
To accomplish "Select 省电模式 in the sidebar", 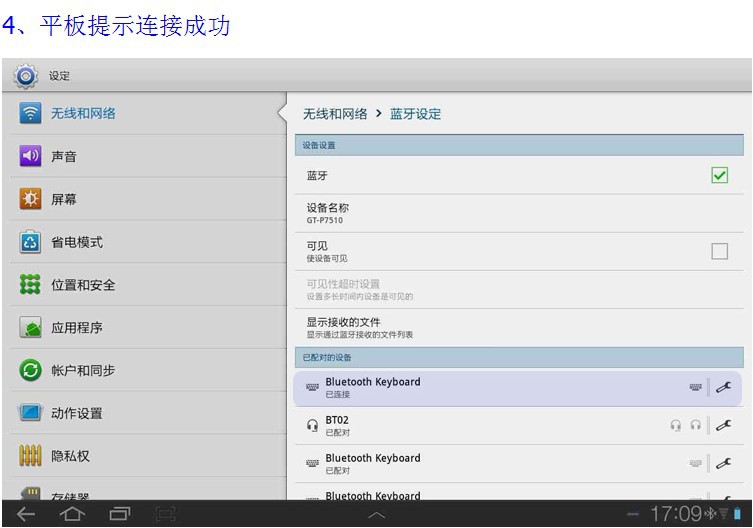I will [148, 242].
